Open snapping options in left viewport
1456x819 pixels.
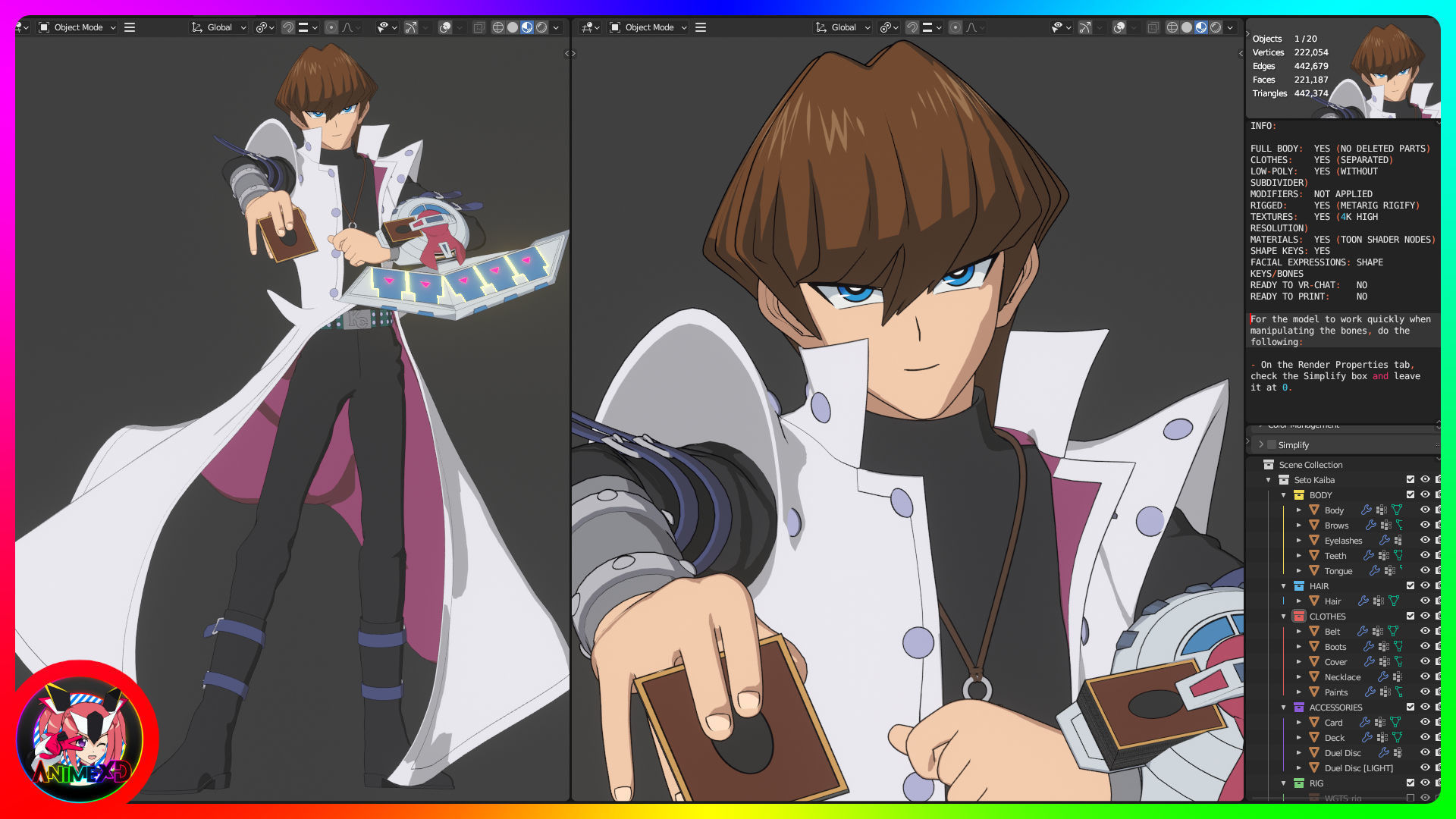click(x=308, y=27)
